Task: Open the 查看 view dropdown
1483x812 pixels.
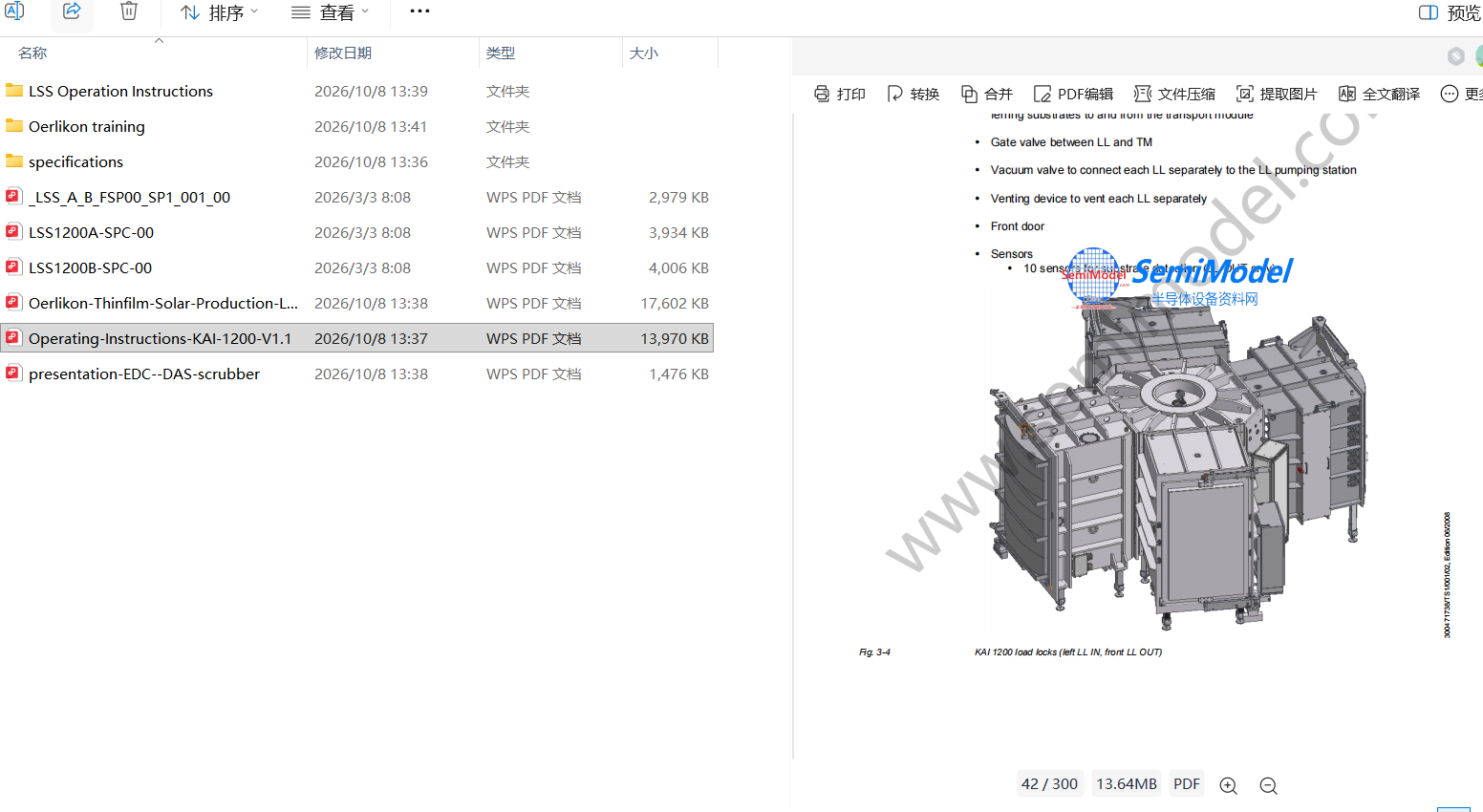Action: click(331, 12)
